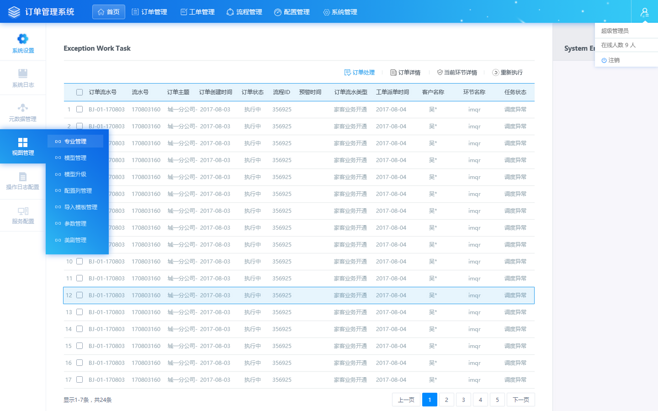Check the checkbox for row 10

(79, 261)
